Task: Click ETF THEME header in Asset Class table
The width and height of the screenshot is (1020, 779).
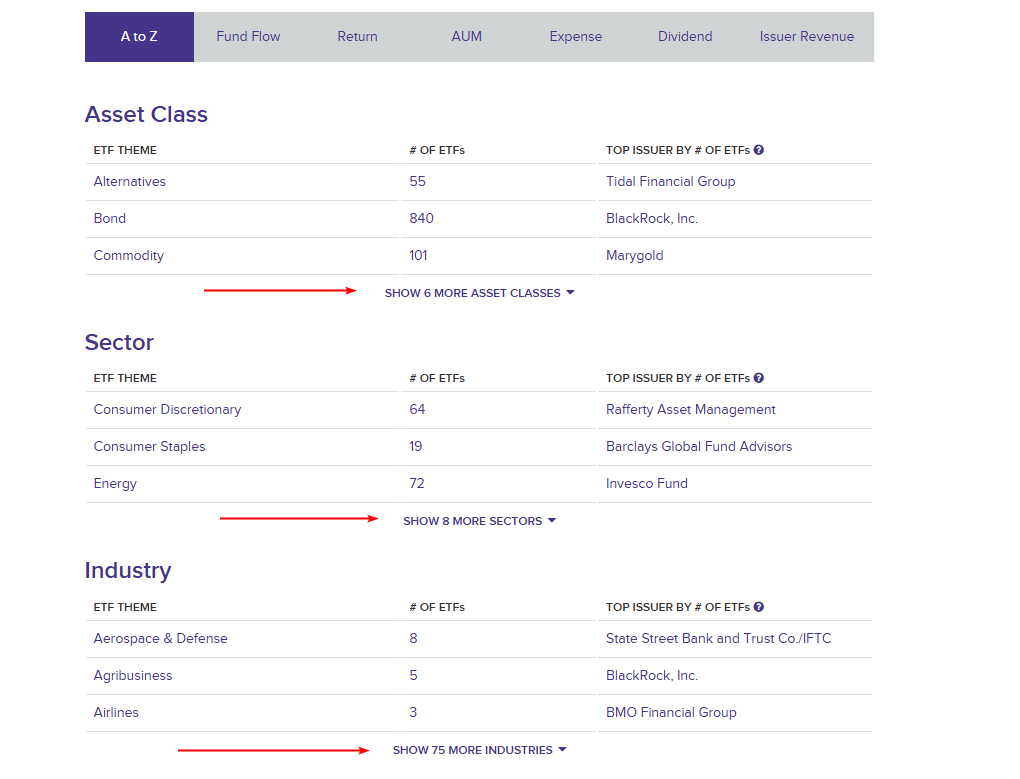Action: coord(125,150)
